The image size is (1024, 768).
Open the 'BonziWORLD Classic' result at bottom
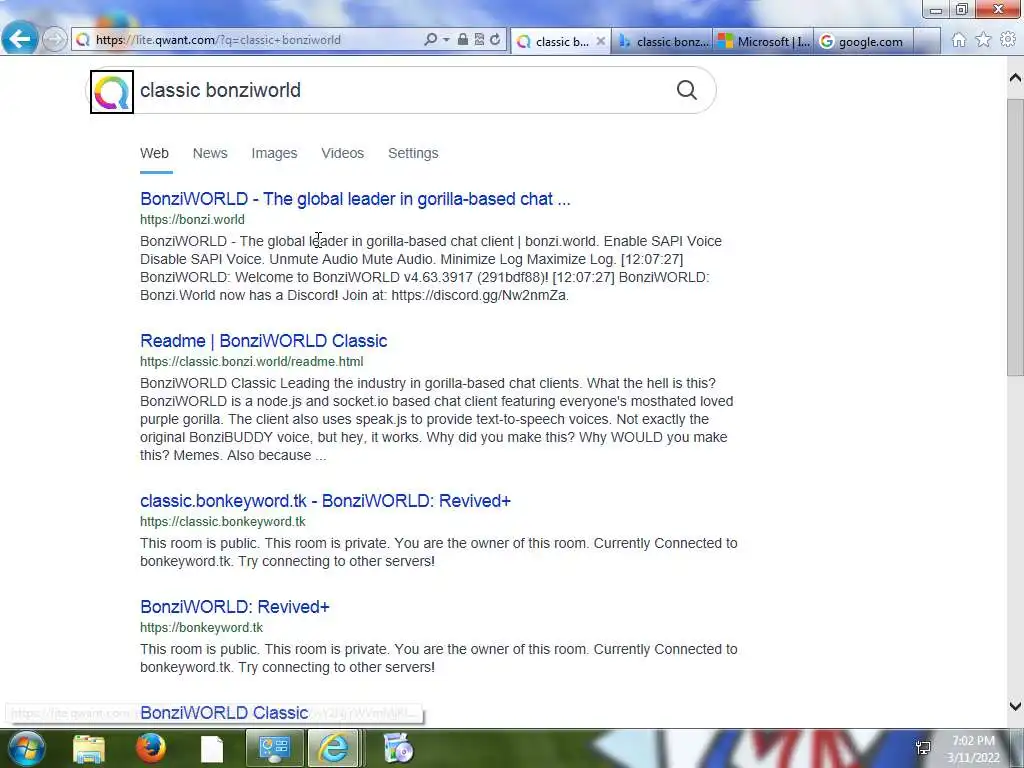[x=224, y=712]
